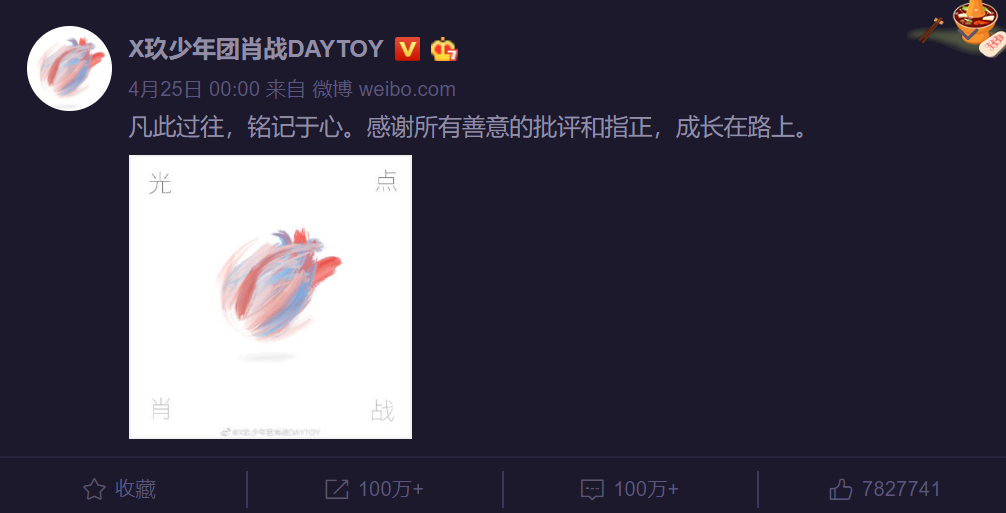Image resolution: width=1006 pixels, height=513 pixels.
Task: Click the like count 7827741
Action: (901, 490)
